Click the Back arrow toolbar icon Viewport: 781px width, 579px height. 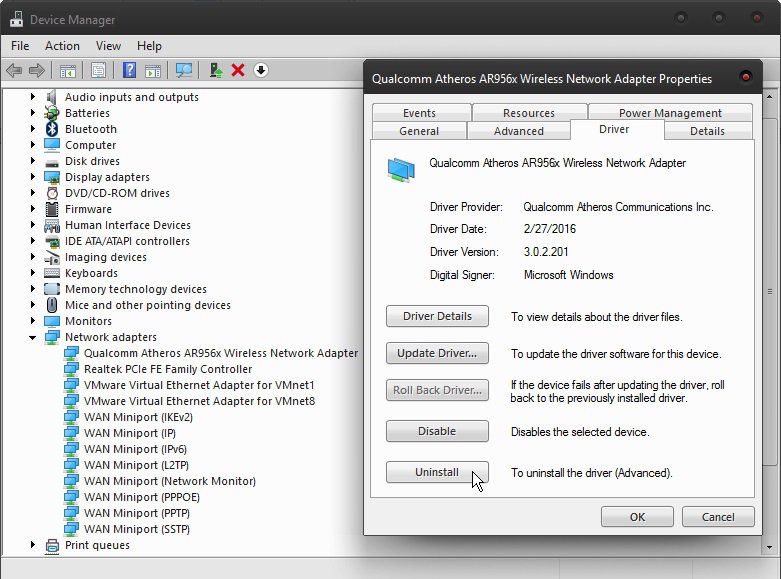tap(14, 70)
